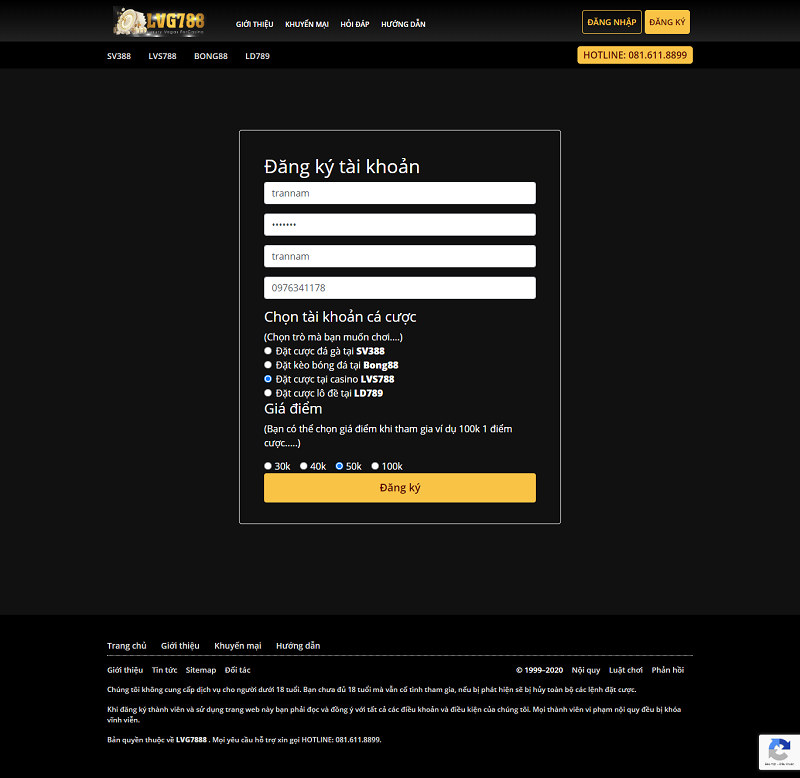
Task: Go to the LVS788 sub-navigation item
Action: tap(162, 56)
